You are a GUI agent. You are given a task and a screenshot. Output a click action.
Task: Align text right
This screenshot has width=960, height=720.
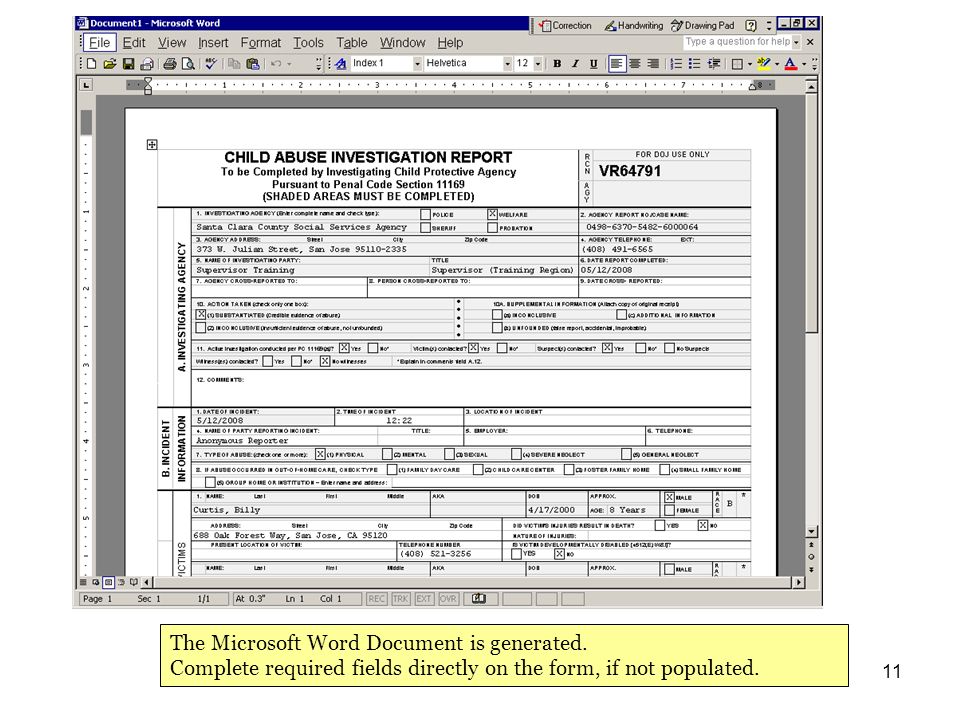pyautogui.click(x=653, y=64)
